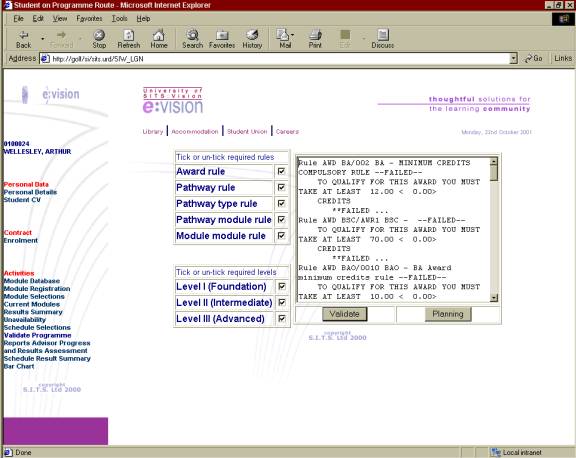Click the results box scroll-down arrow

[494, 298]
